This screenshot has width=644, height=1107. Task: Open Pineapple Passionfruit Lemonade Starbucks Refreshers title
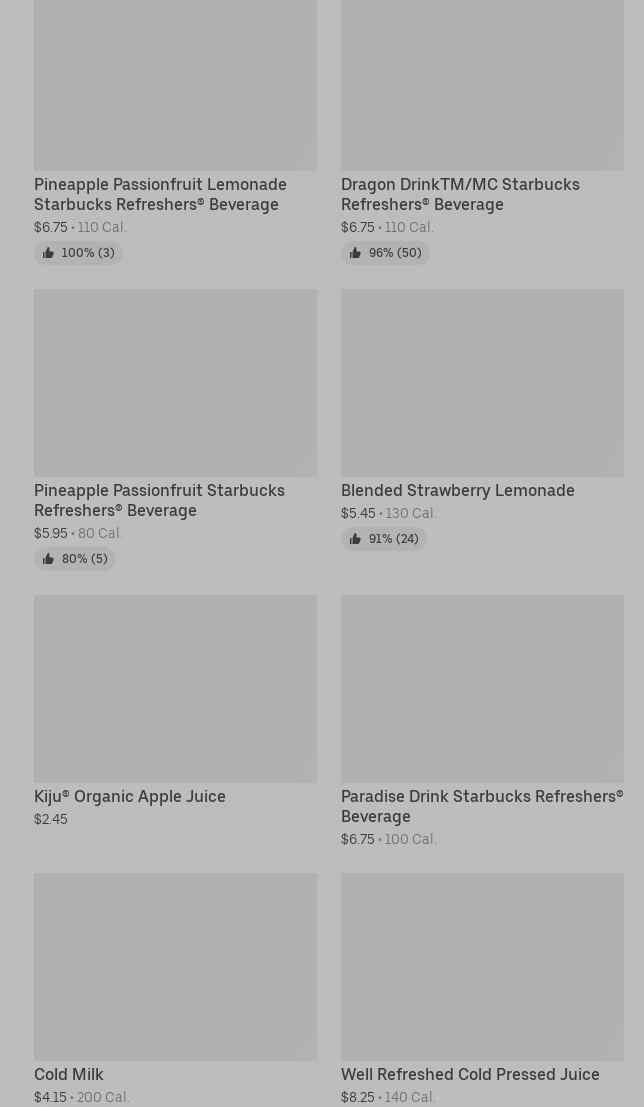(160, 194)
